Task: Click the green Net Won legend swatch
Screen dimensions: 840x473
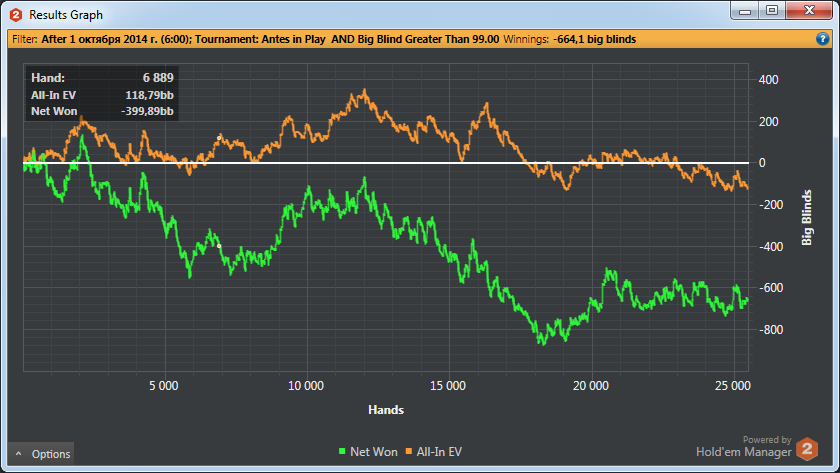Action: (342, 453)
